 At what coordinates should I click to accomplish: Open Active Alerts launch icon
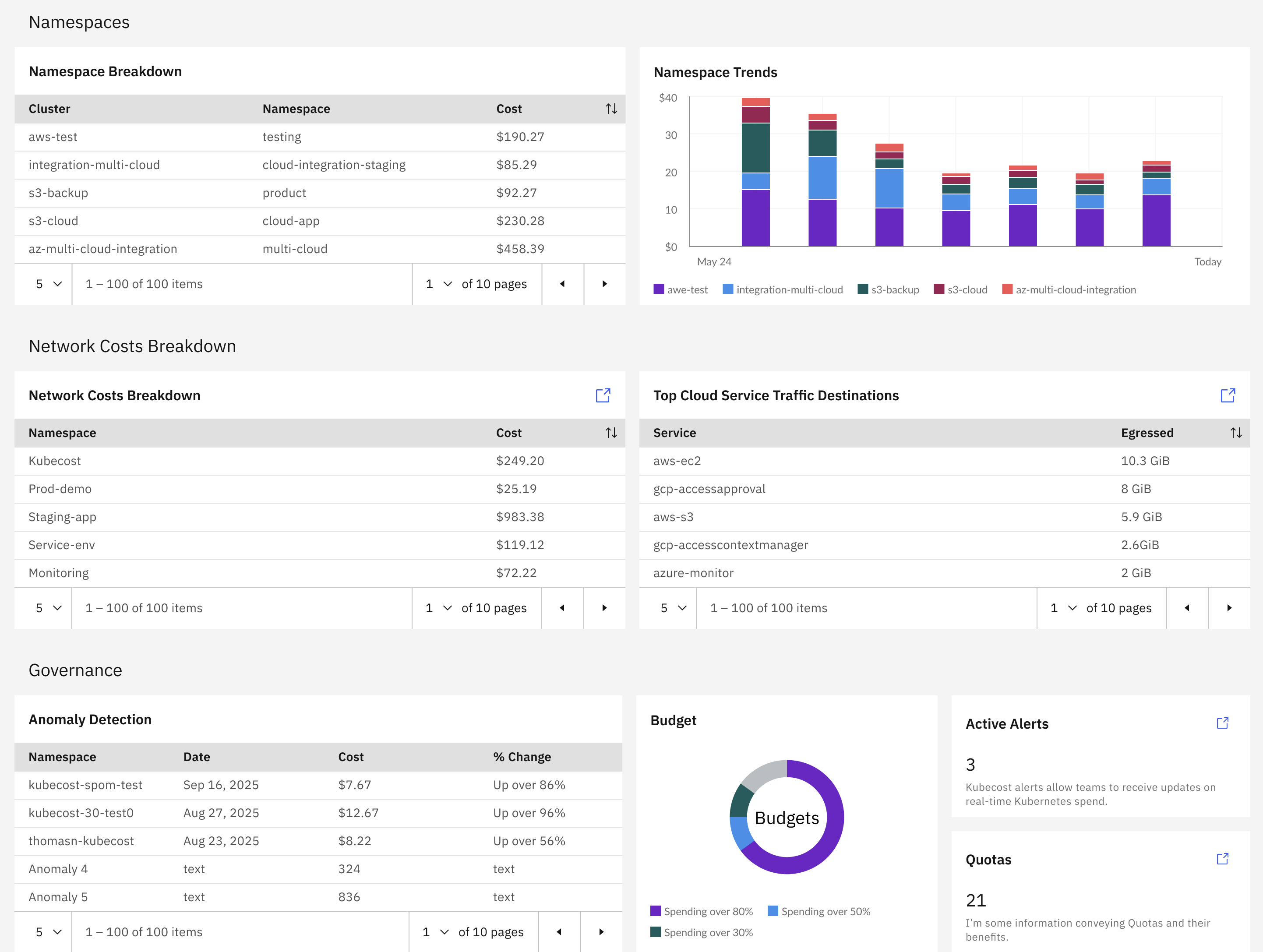point(1222,723)
